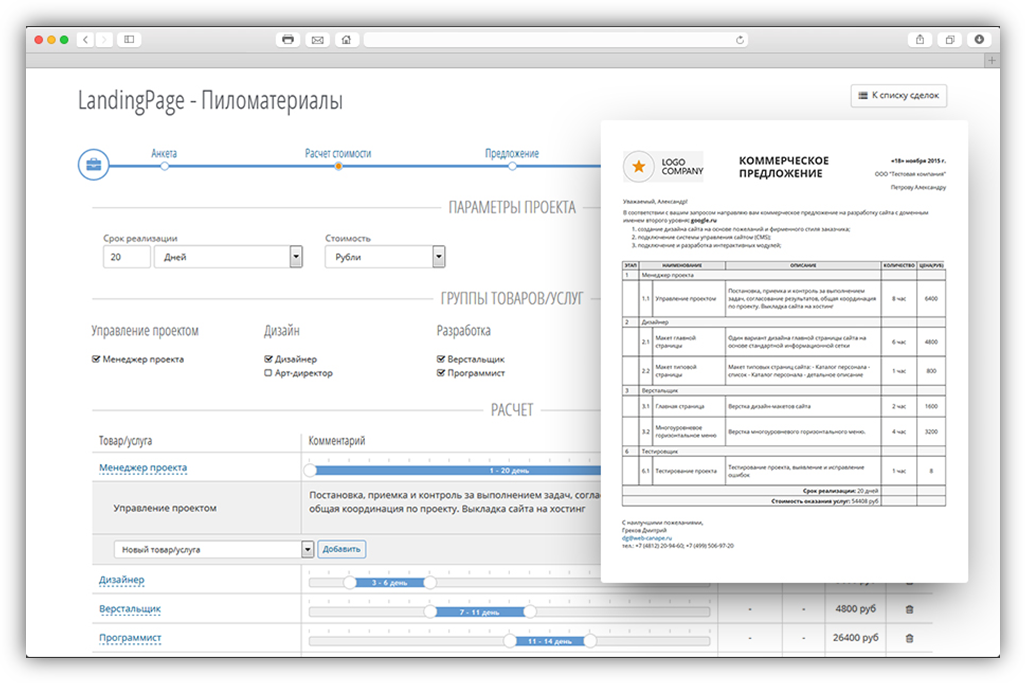Click the print icon in the browser toolbar
The height and width of the screenshot is (683, 1025).
[287, 39]
